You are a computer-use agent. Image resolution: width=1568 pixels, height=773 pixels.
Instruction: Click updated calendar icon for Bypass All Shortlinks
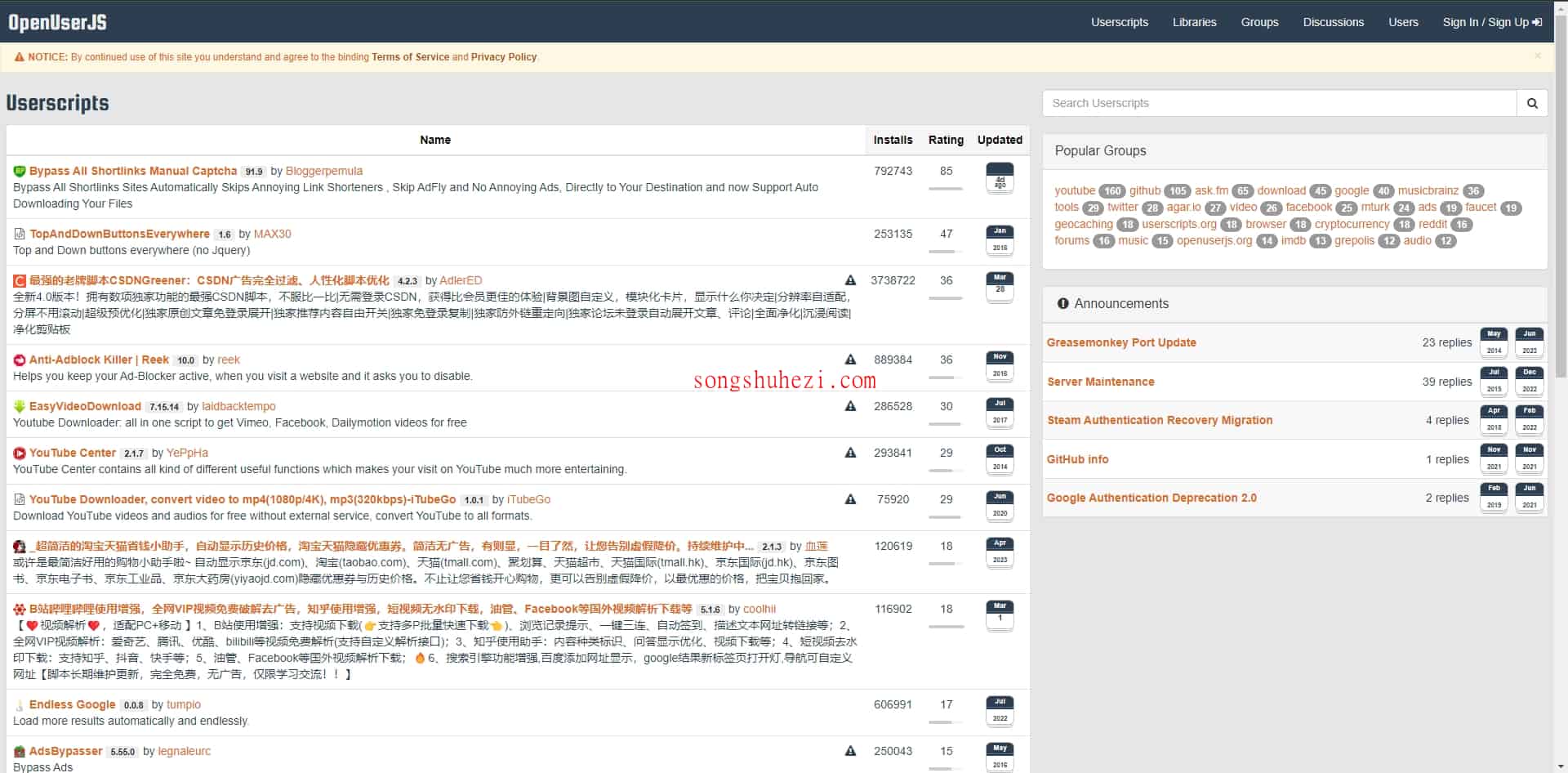[x=1000, y=178]
